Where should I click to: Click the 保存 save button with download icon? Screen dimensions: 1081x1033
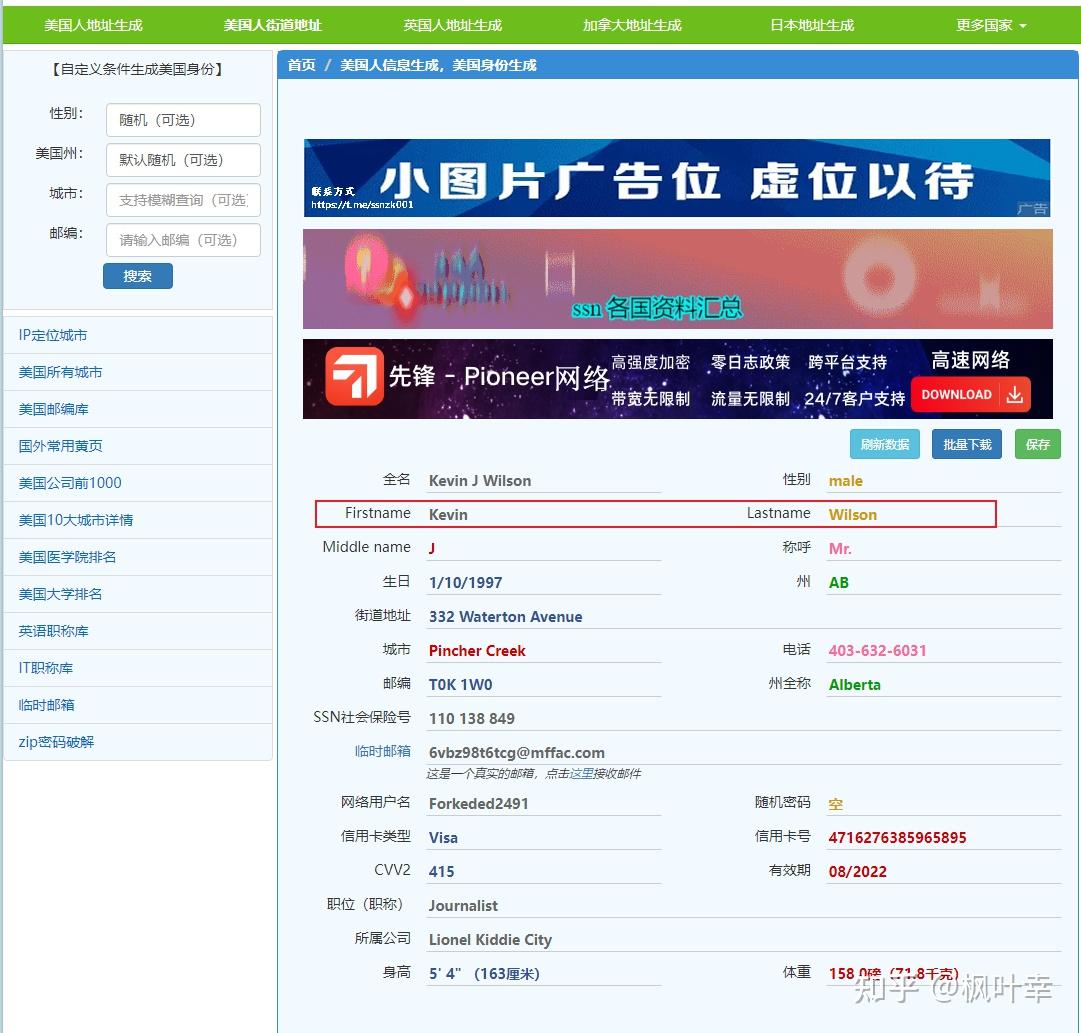pyautogui.click(x=1037, y=443)
